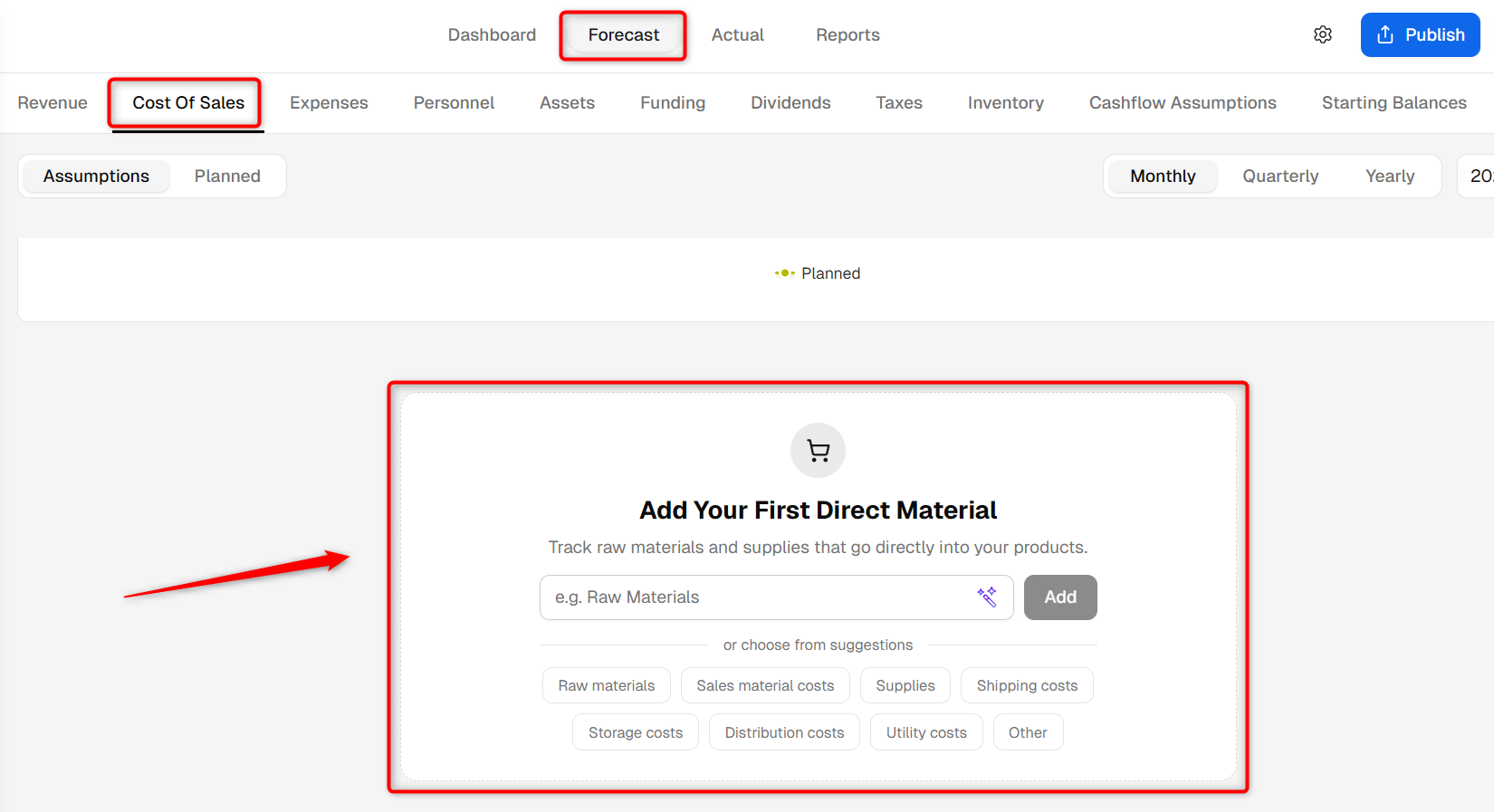Choose the Raw materials suggestion
1494x812 pixels.
[607, 685]
